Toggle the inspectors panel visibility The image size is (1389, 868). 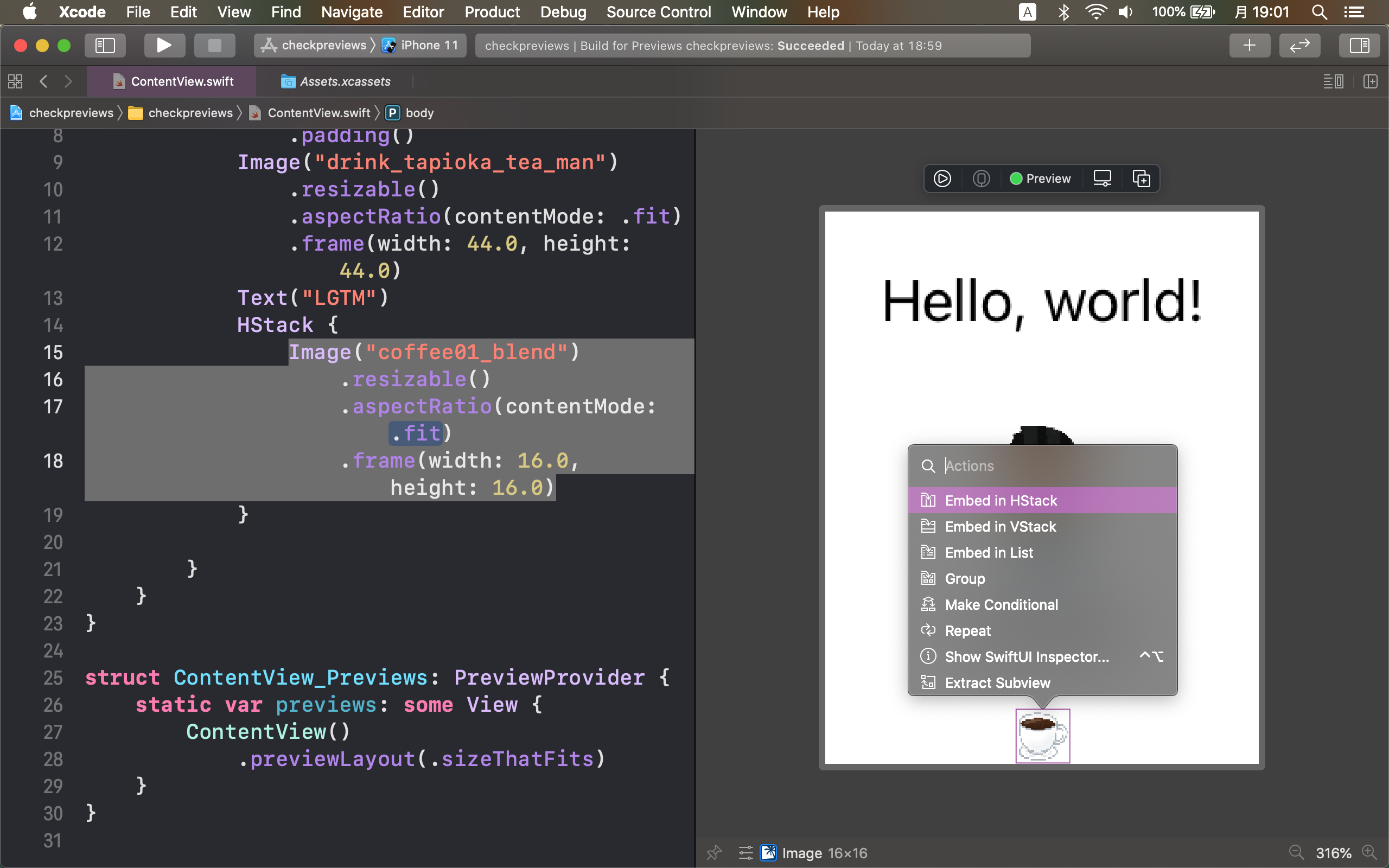point(1359,46)
